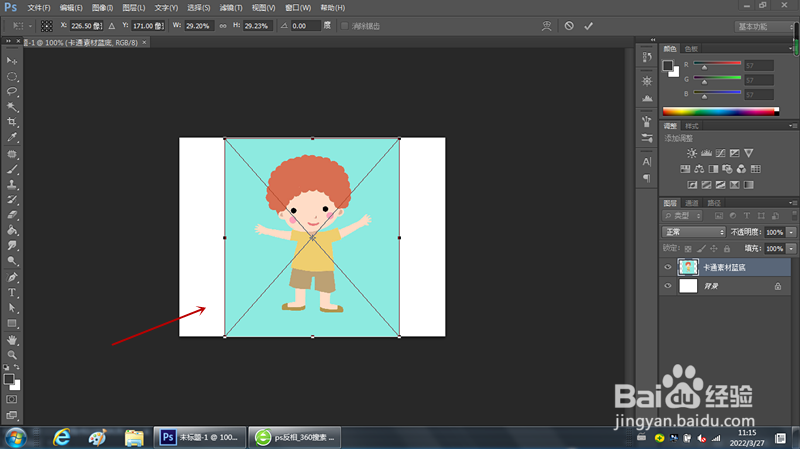This screenshot has width=800, height=449.
Task: Toggle lock position icon
Action: (x=714, y=248)
